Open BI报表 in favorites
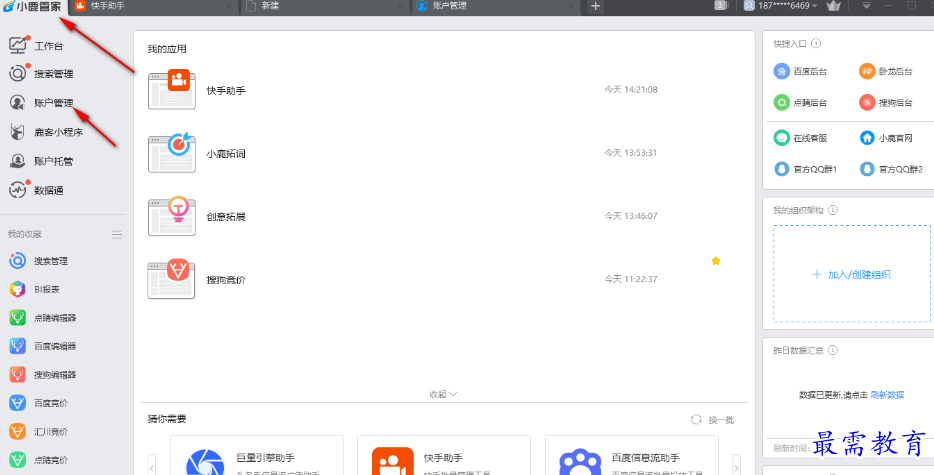 (35, 289)
